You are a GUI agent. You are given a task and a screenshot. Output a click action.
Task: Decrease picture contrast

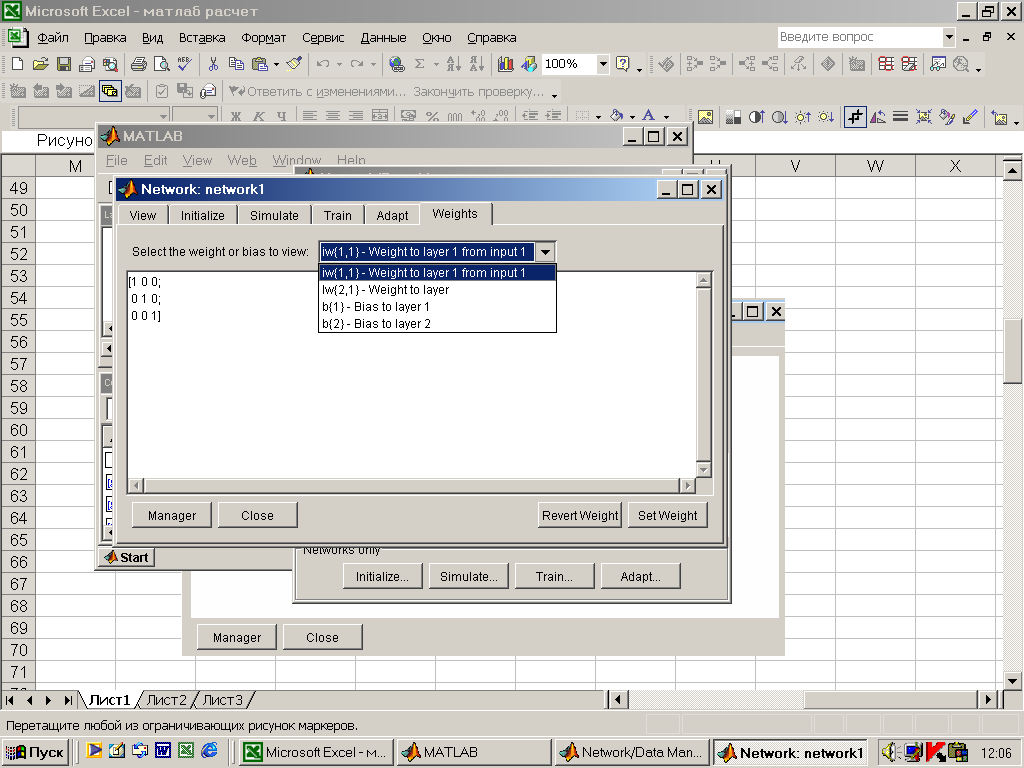pyautogui.click(x=779, y=118)
